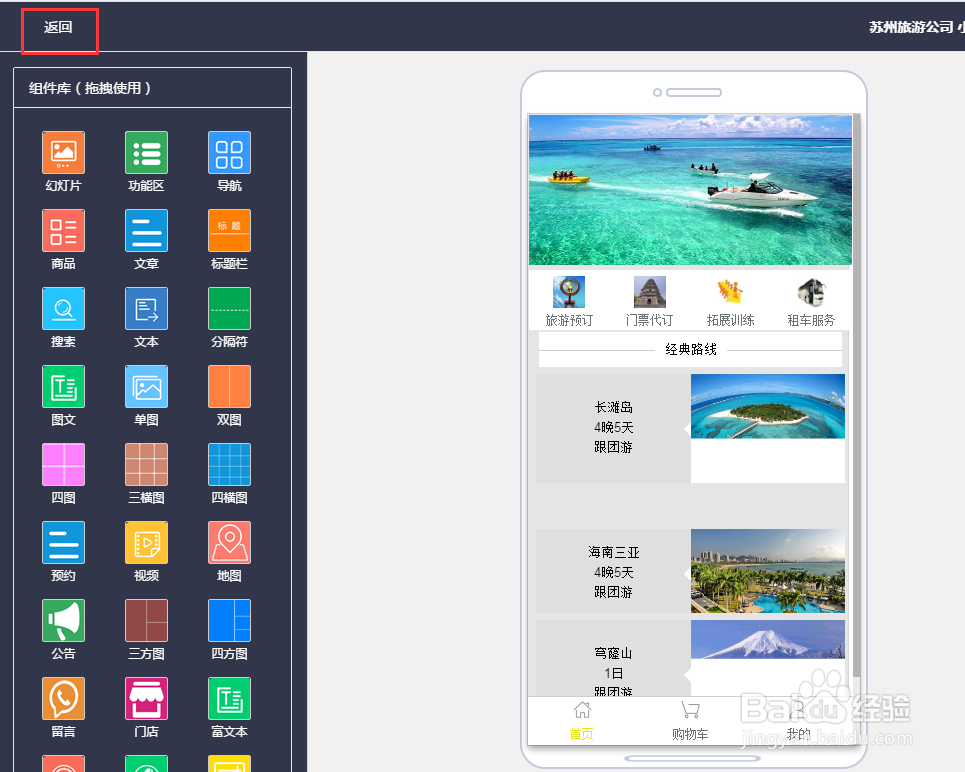Click the 长滩岛 island photo

tap(768, 406)
